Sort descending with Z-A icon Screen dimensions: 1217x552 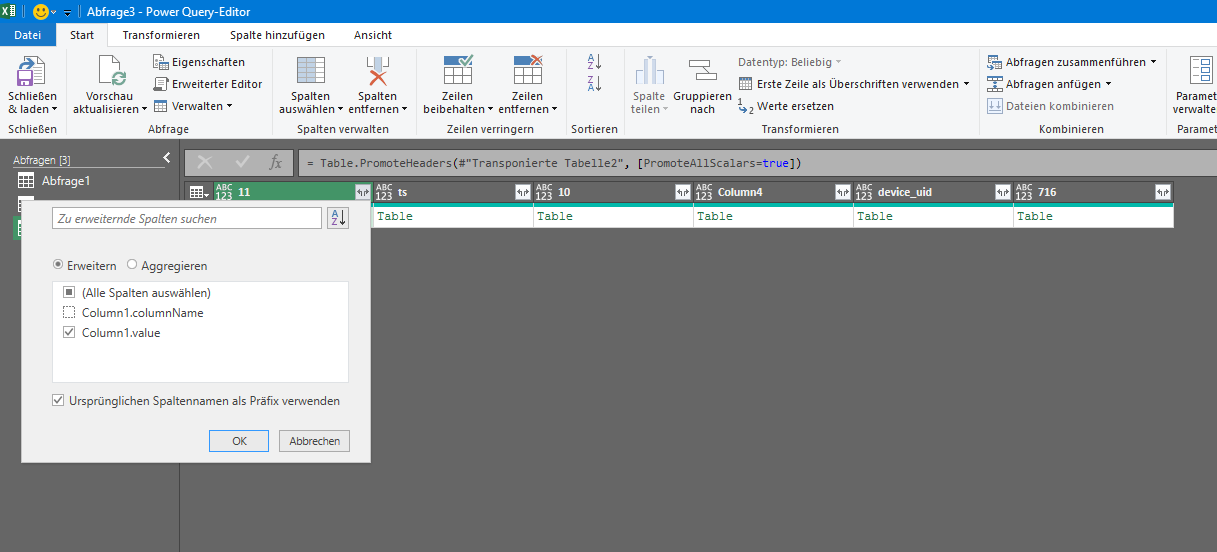tap(595, 84)
